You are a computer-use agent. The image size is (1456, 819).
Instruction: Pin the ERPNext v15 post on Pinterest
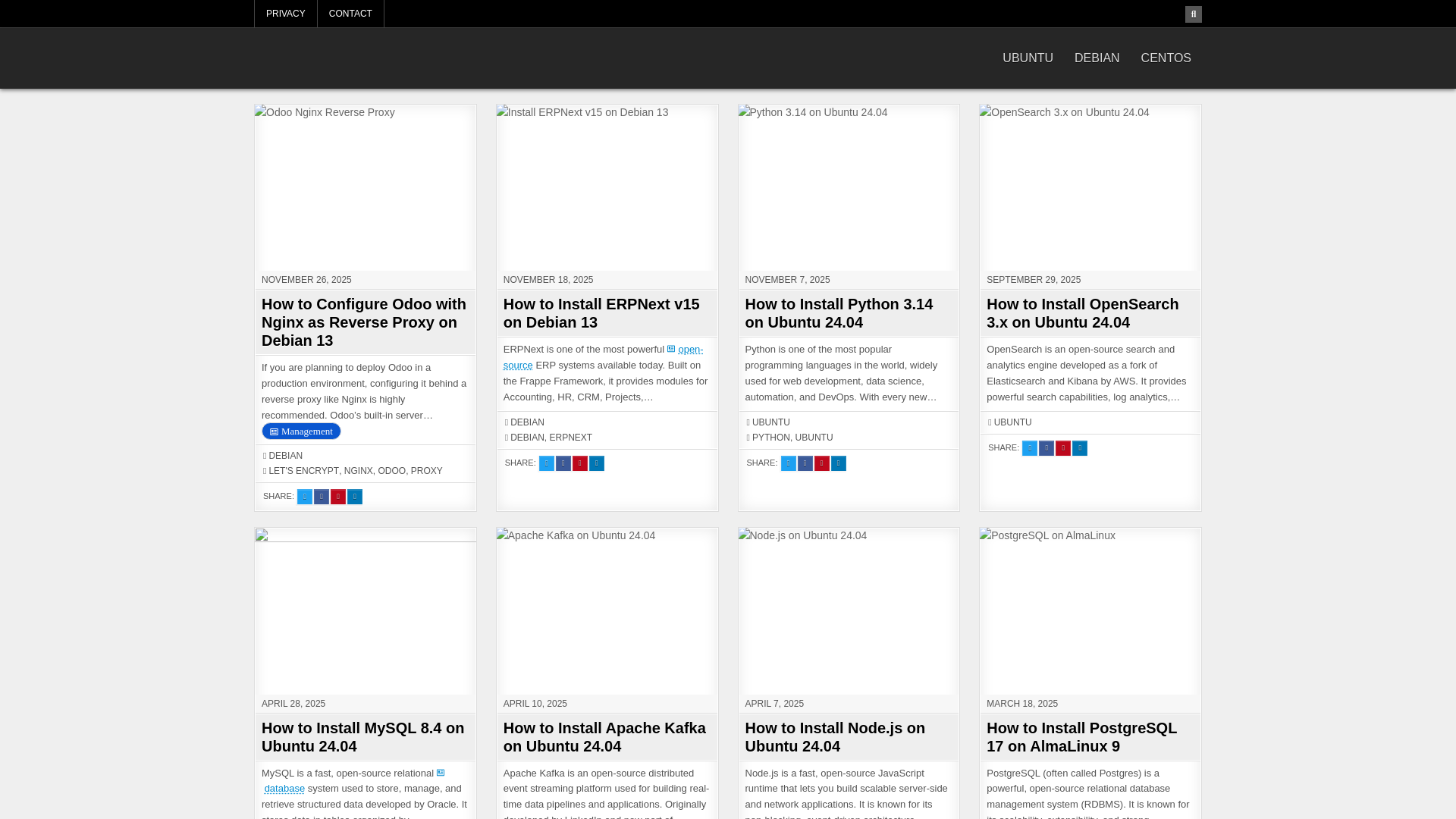coord(579,463)
